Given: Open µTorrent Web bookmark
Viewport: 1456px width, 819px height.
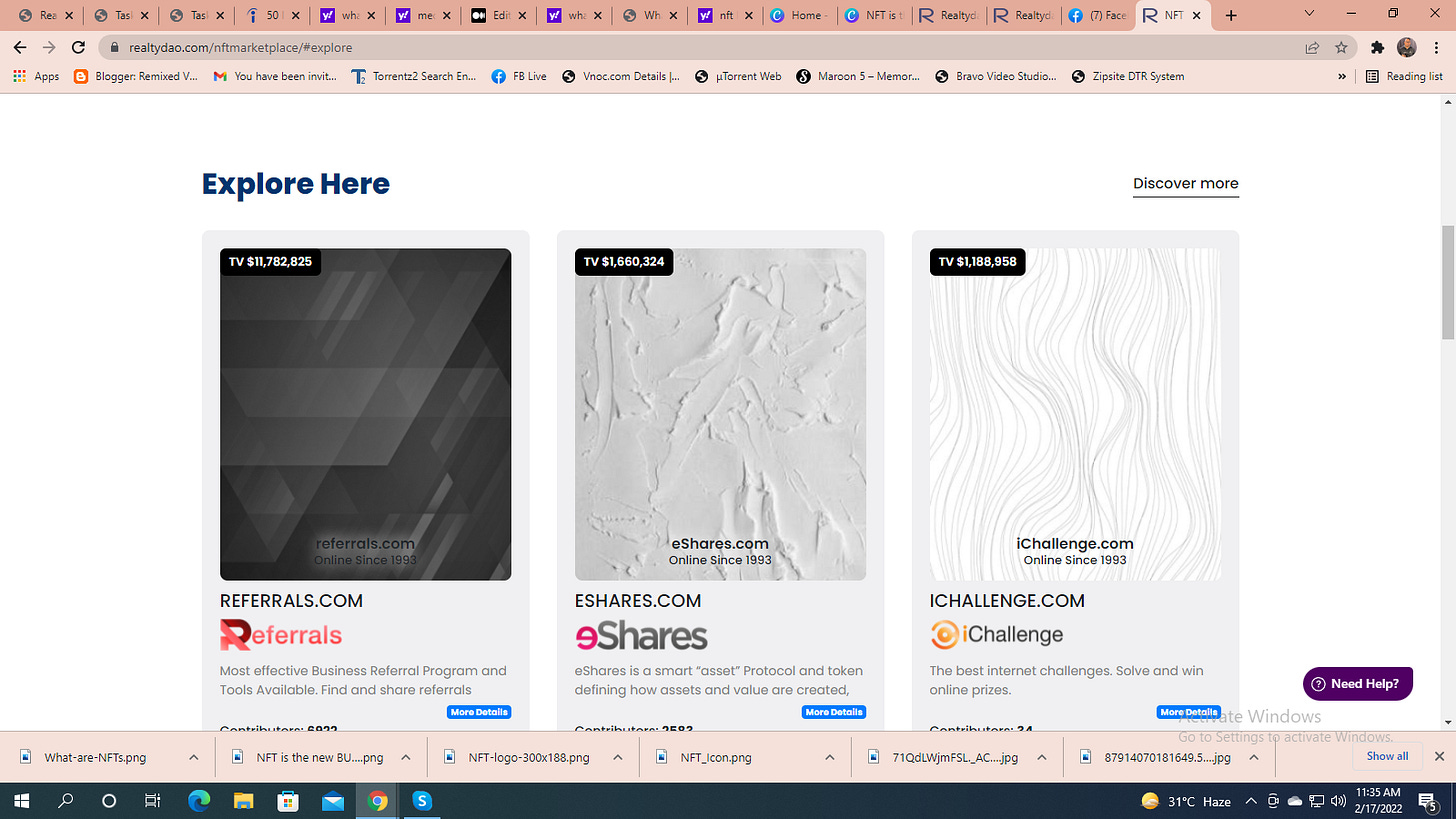Looking at the screenshot, I should (739, 76).
